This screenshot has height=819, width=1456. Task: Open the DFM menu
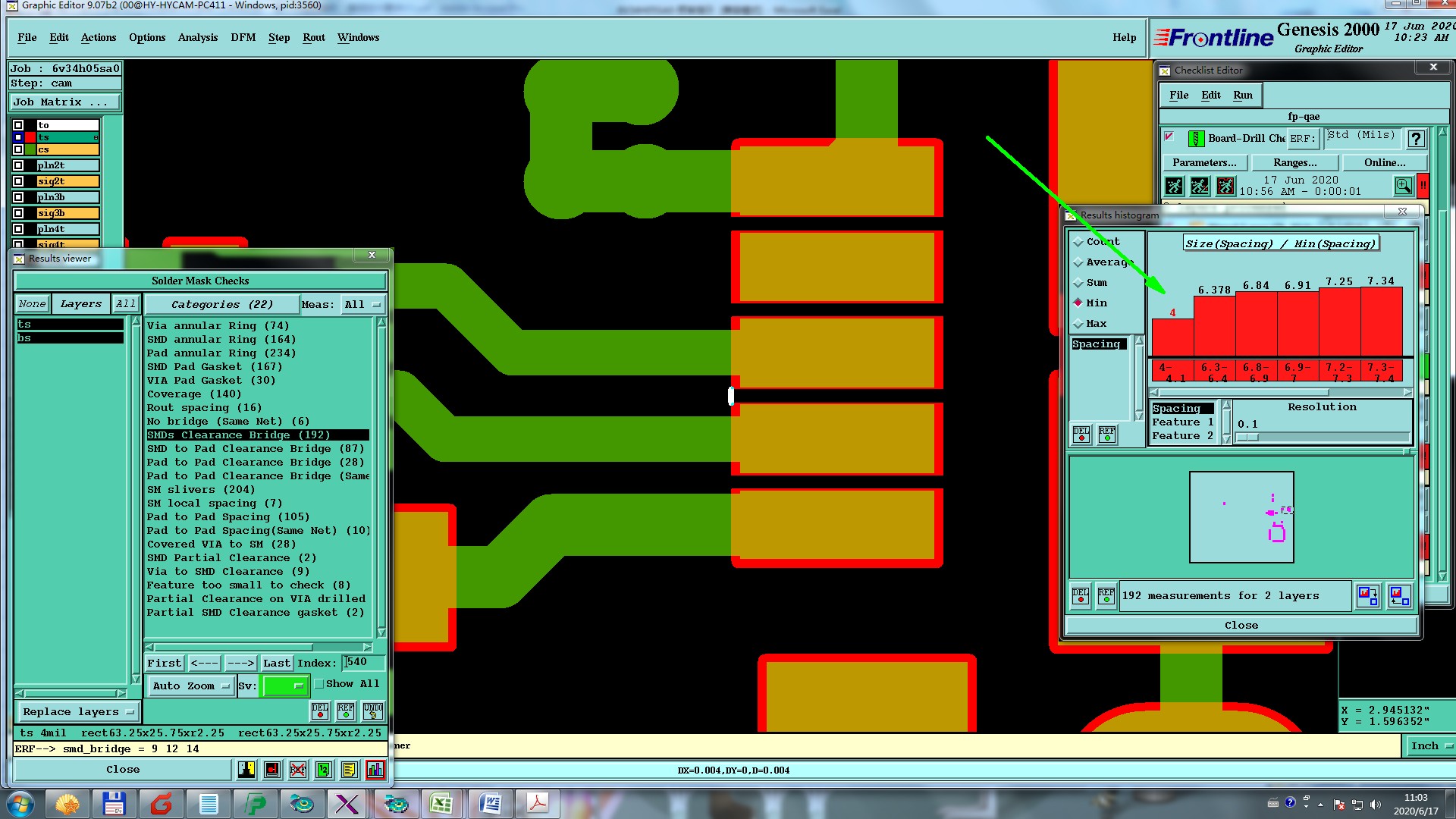(243, 37)
